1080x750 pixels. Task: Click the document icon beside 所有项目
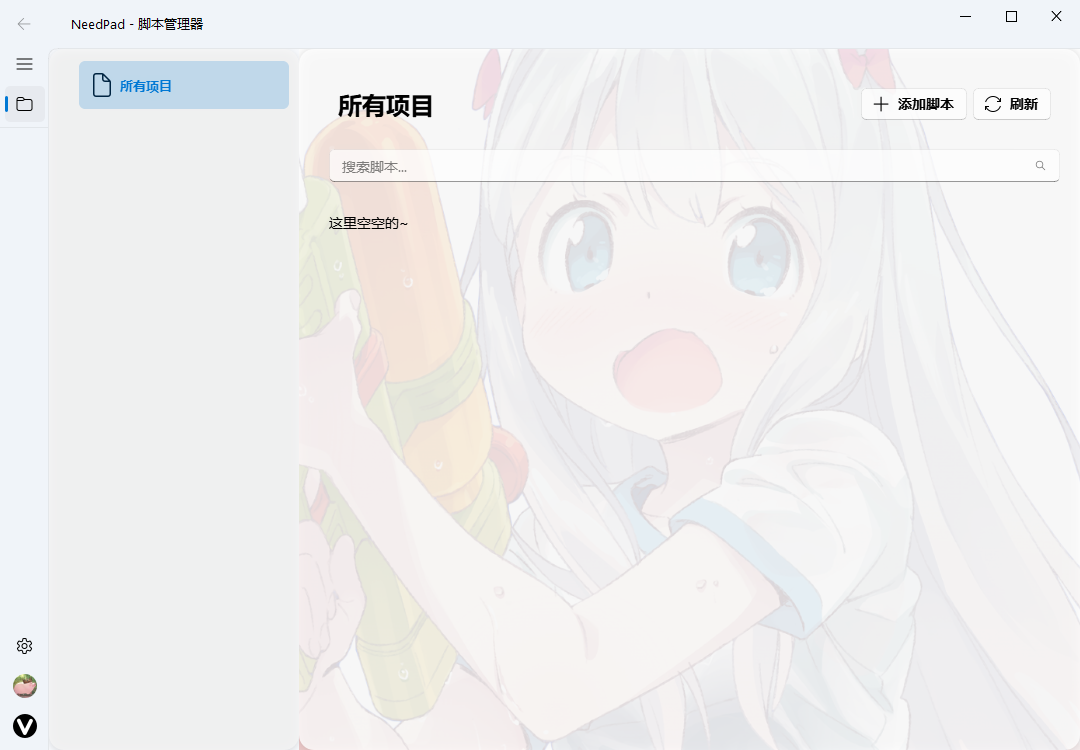click(101, 85)
